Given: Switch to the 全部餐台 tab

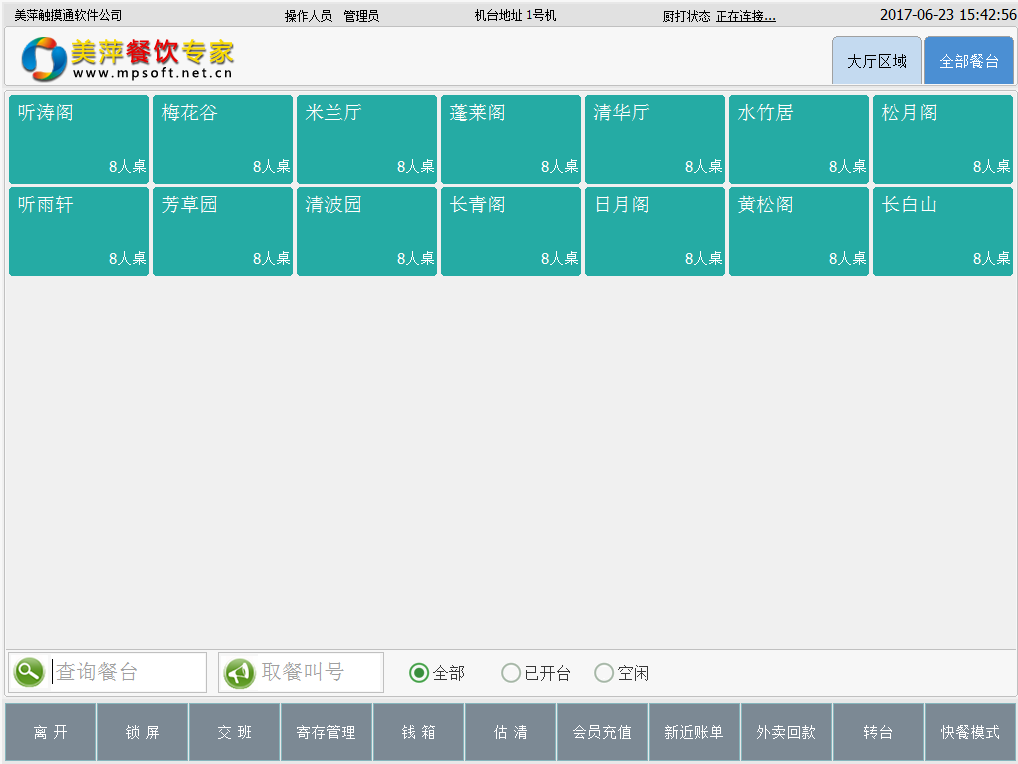Looking at the screenshot, I should point(968,61).
